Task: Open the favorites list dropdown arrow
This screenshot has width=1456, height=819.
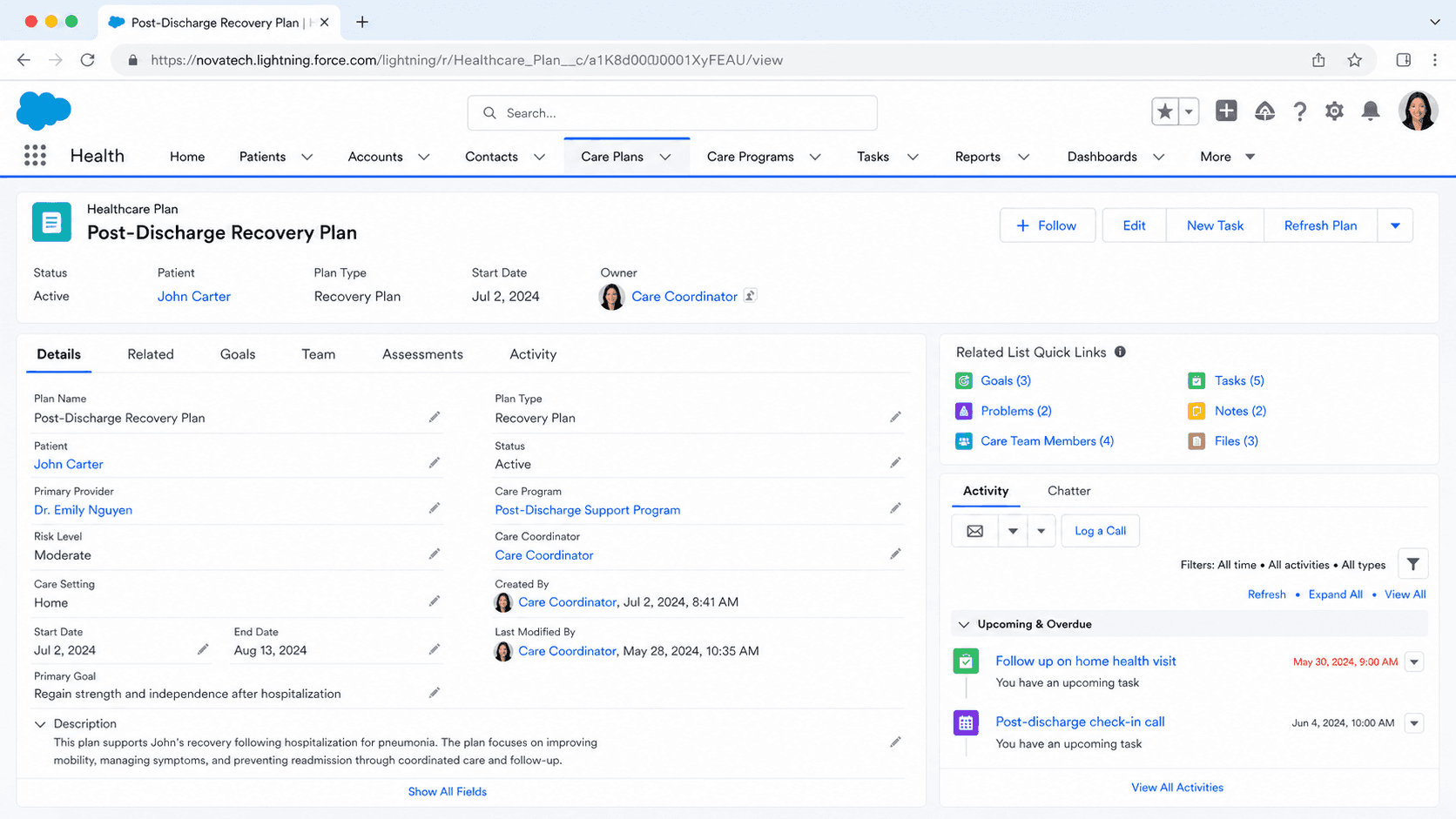Action: pyautogui.click(x=1189, y=111)
